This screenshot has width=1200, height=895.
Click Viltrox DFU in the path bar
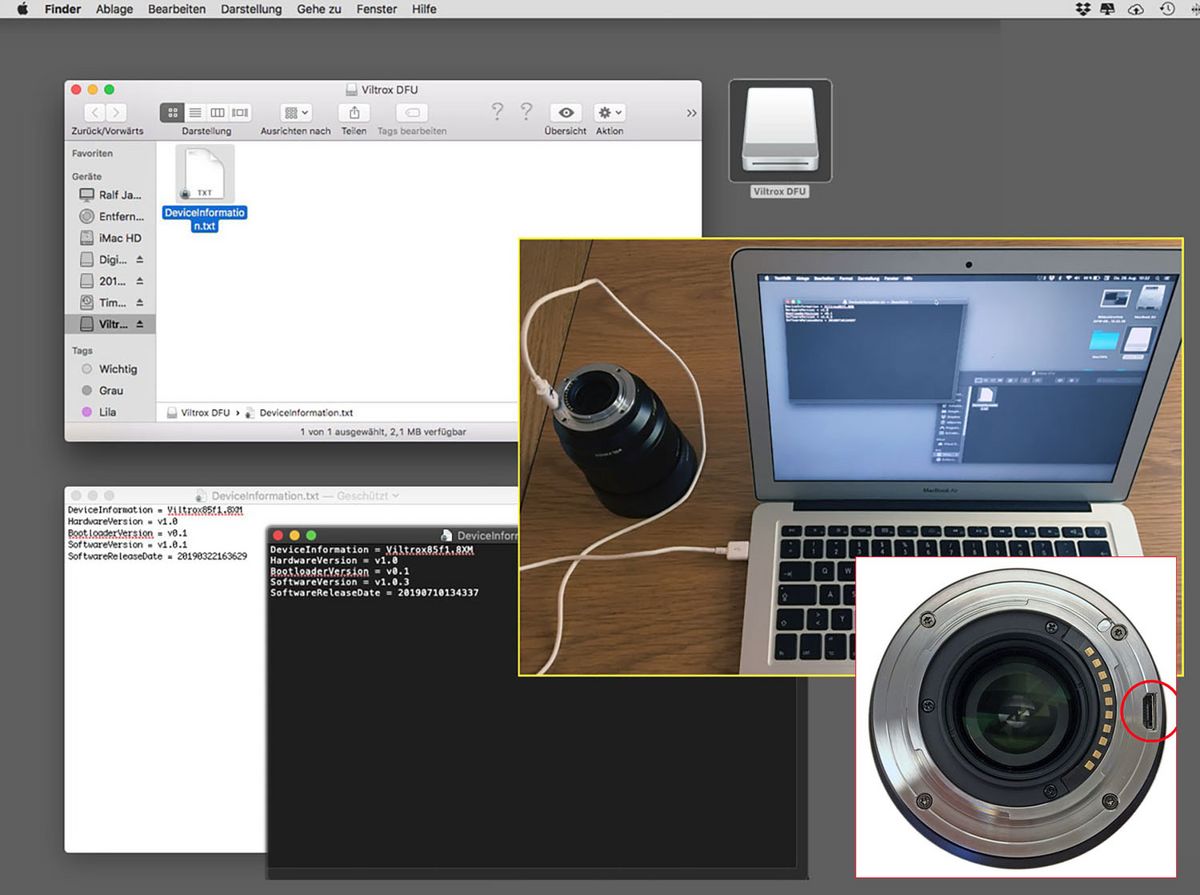[x=197, y=412]
